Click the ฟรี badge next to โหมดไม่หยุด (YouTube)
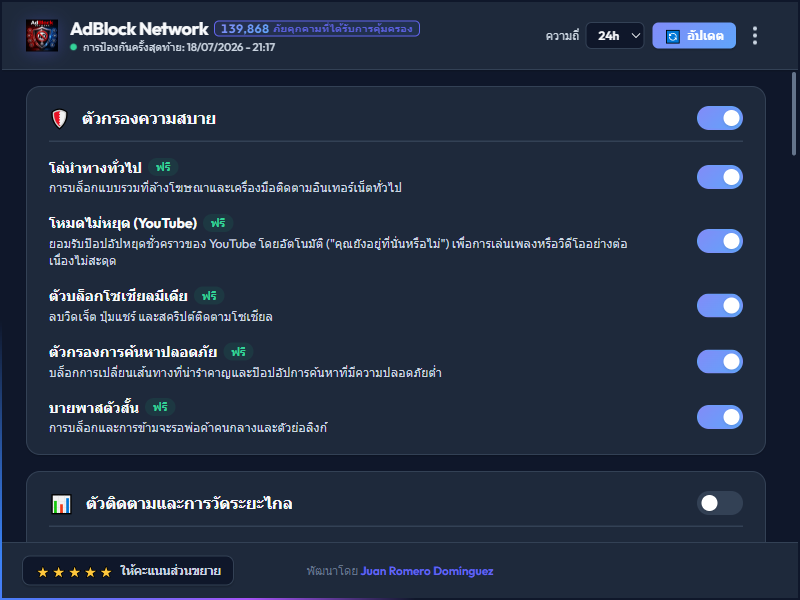This screenshot has height=600, width=800. pyautogui.click(x=218, y=223)
